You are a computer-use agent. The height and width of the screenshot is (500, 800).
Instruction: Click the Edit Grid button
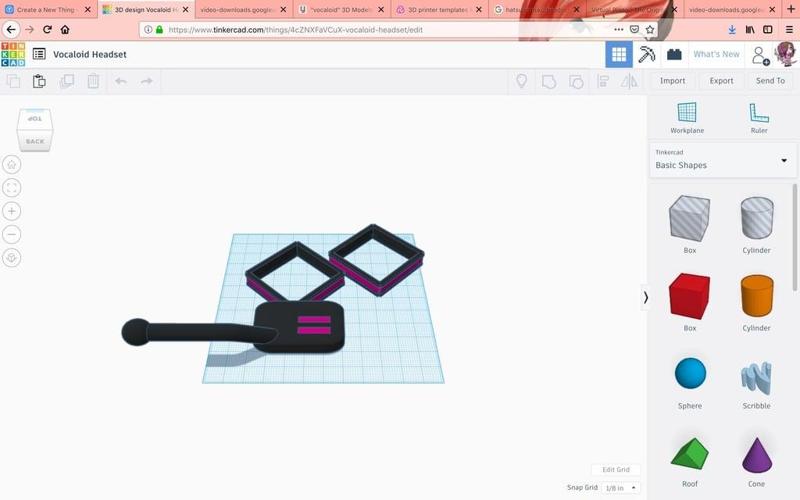[x=616, y=469]
